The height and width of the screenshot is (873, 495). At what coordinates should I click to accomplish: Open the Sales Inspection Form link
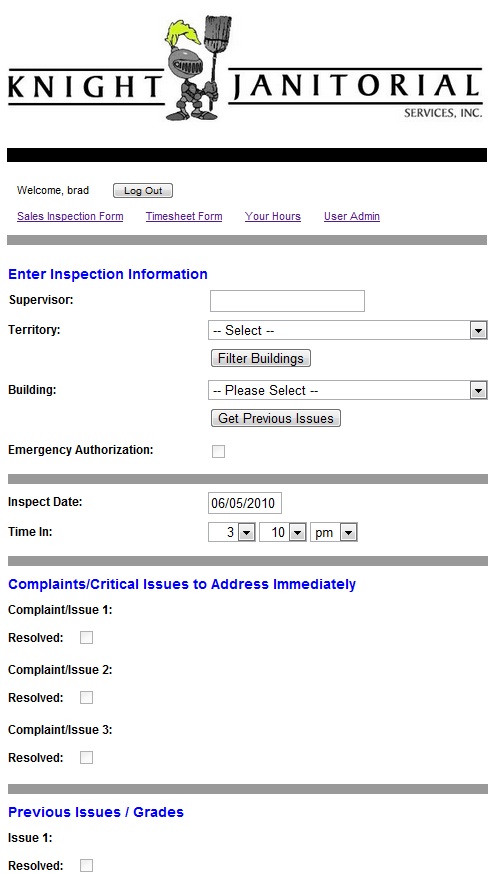70,216
